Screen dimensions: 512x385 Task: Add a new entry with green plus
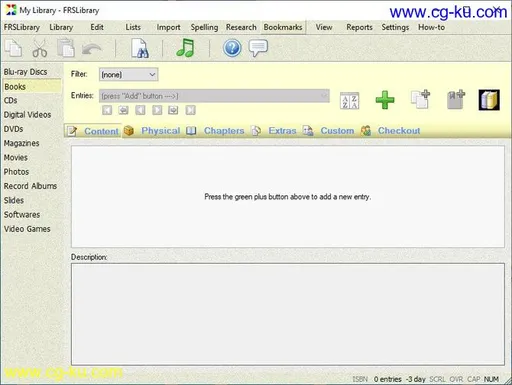click(x=385, y=100)
